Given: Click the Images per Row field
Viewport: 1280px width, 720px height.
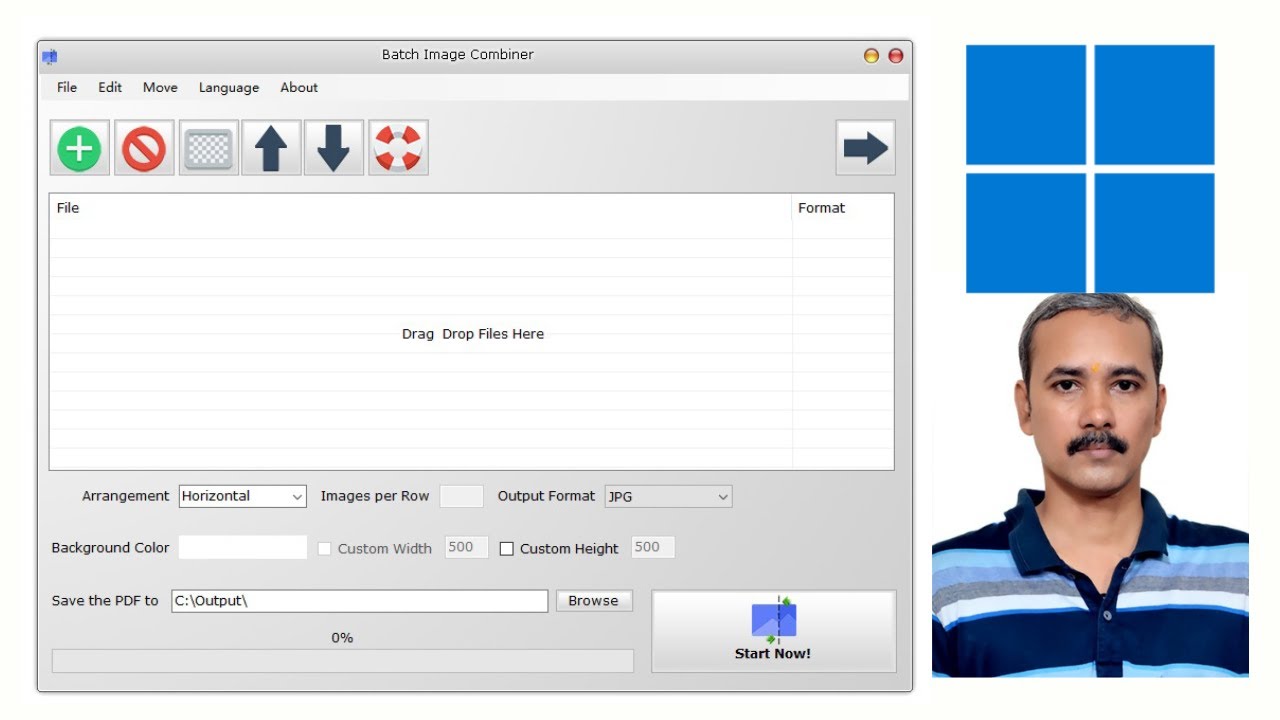Looking at the screenshot, I should pyautogui.click(x=462, y=496).
